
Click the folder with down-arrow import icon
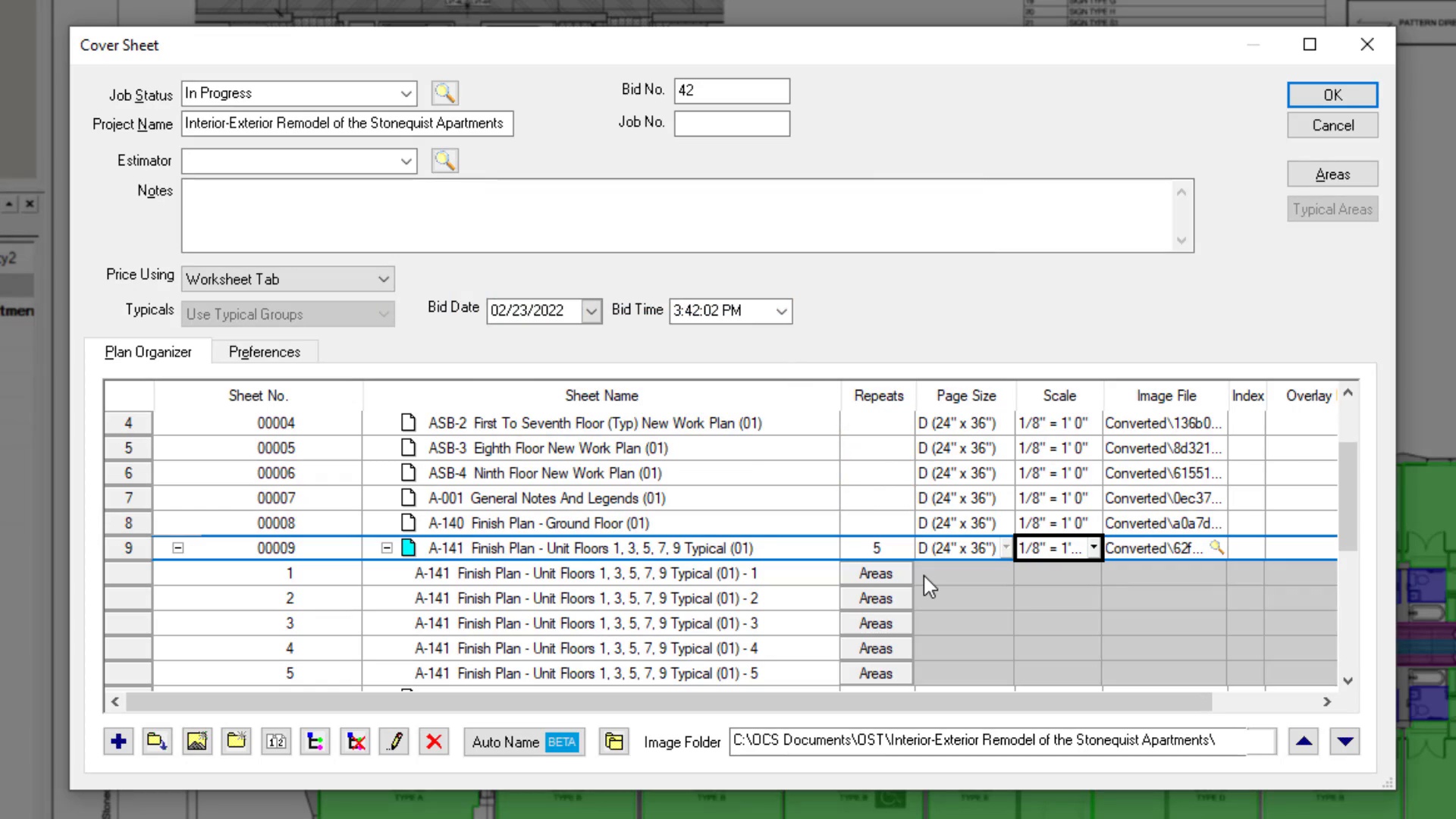158,742
